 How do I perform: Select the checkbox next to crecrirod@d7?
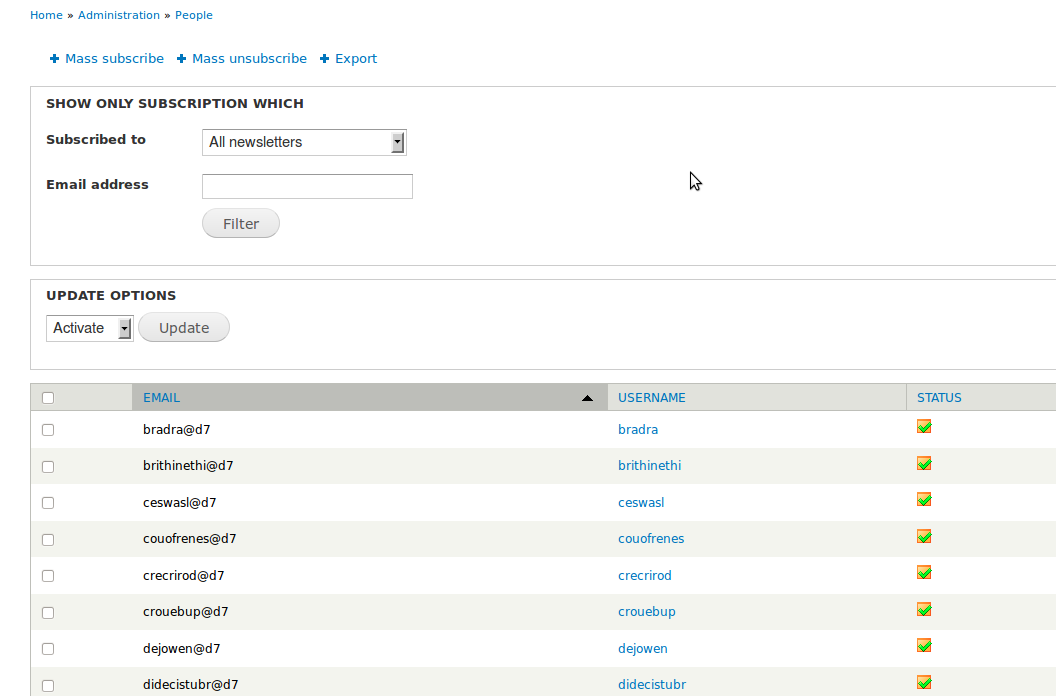pyautogui.click(x=48, y=576)
